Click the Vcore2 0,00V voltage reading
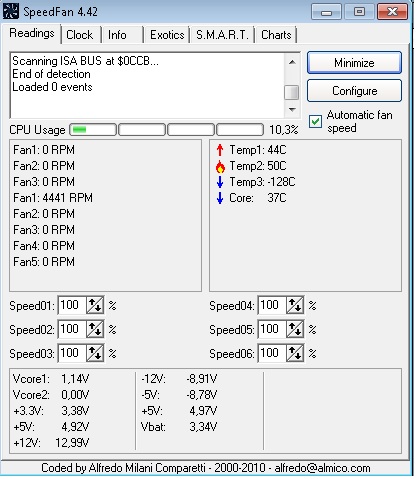 (51, 395)
